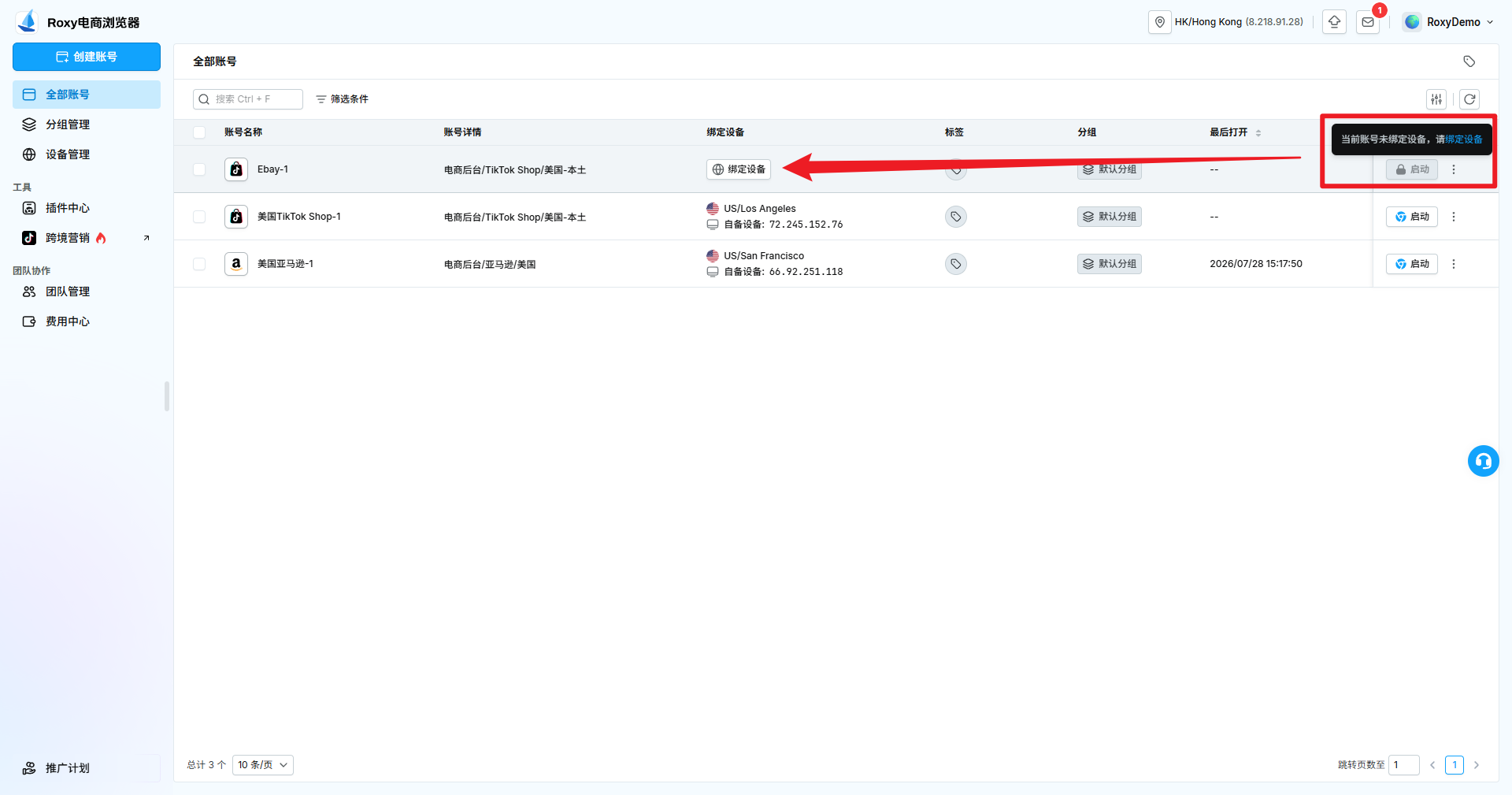Select page 1 in pagination
Image resolution: width=1512 pixels, height=795 pixels.
[1455, 765]
